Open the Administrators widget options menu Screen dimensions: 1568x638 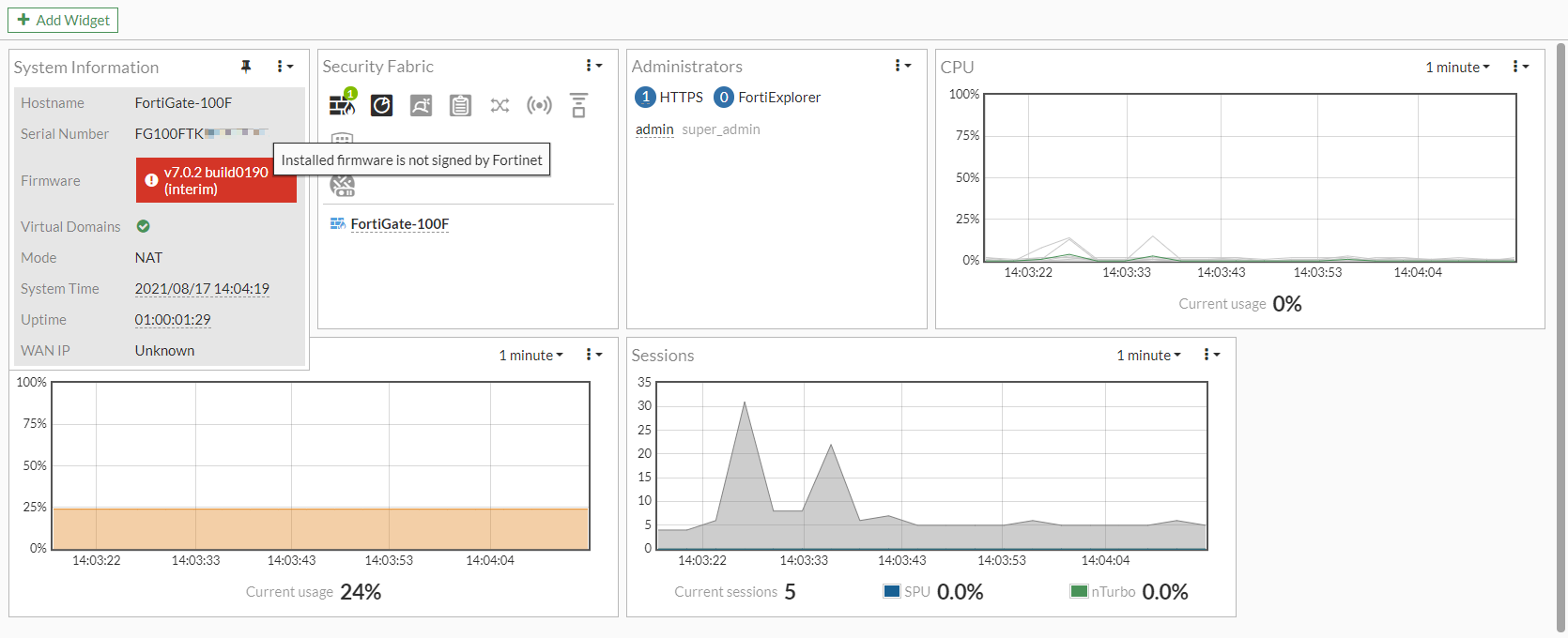pos(902,66)
